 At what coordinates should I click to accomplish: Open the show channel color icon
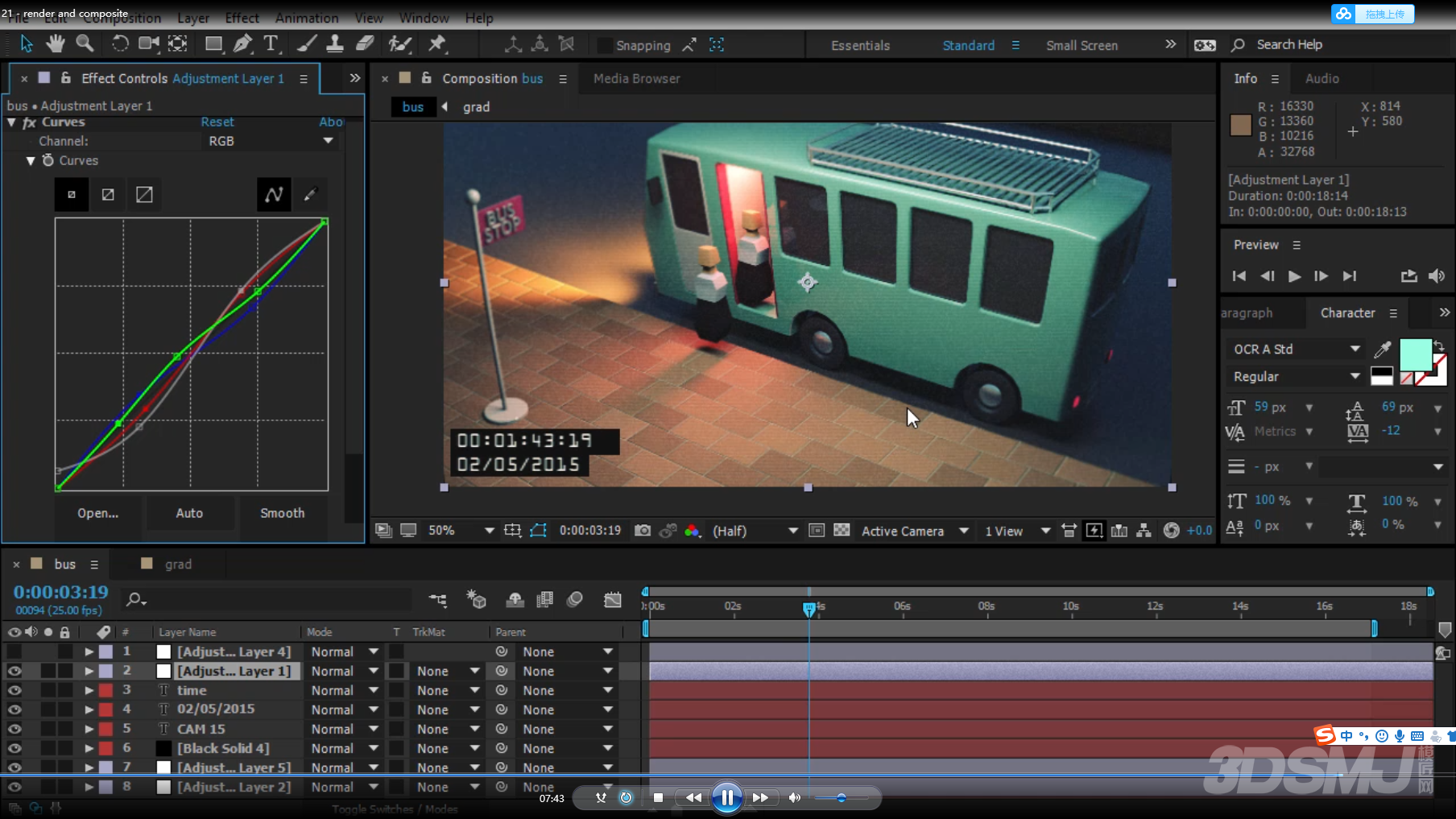692,530
